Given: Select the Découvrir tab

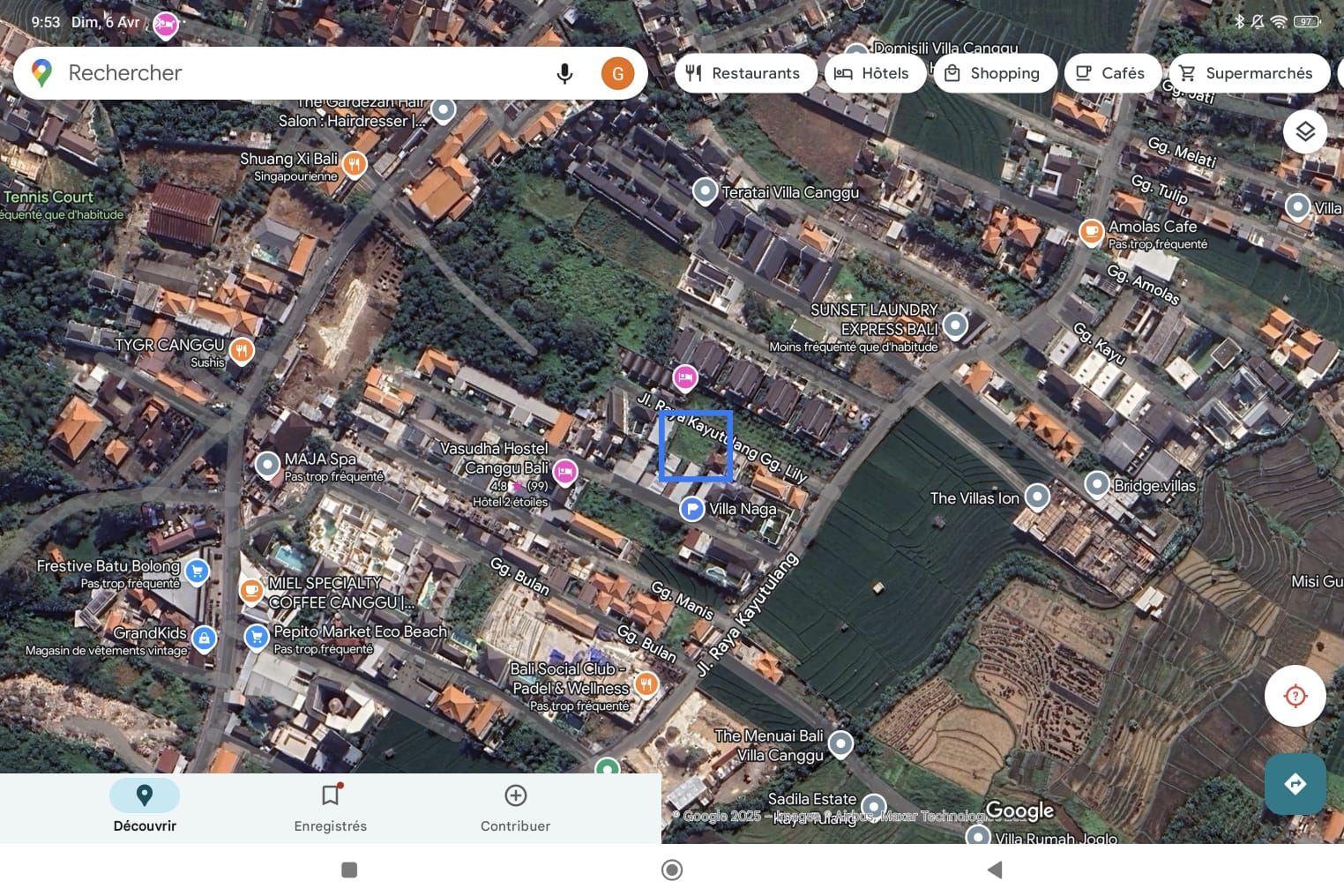Looking at the screenshot, I should pos(145,808).
